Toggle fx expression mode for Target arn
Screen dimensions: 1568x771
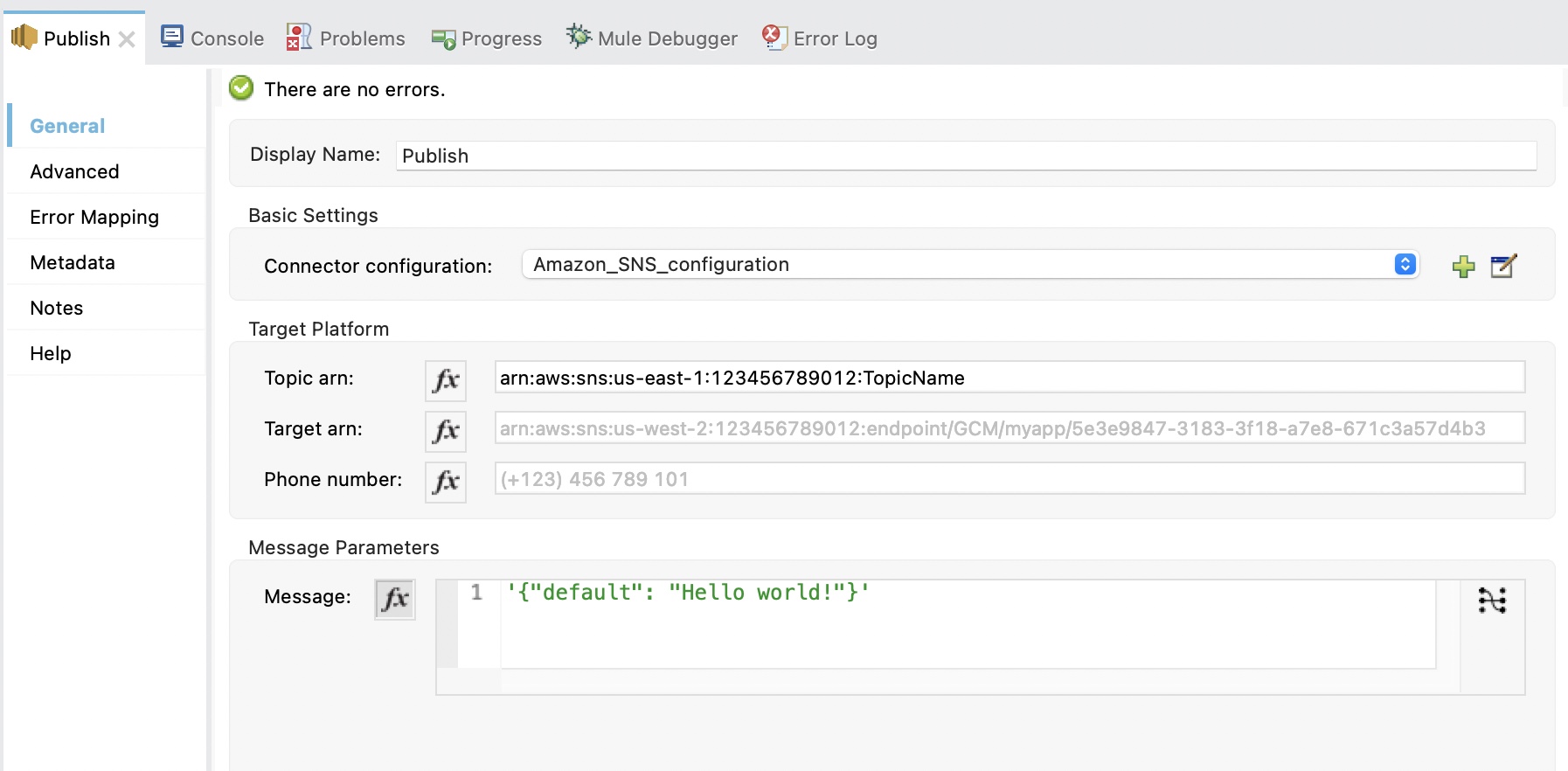446,431
